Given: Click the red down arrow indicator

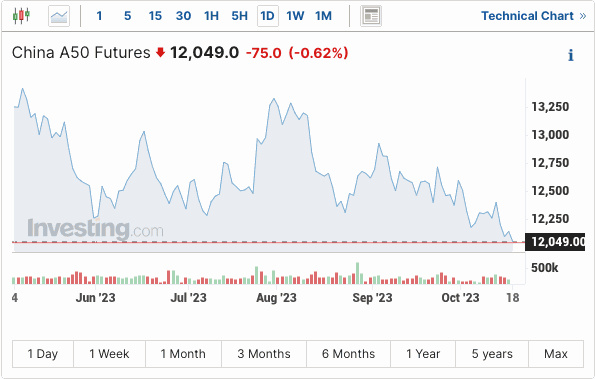Looking at the screenshot, I should (161, 52).
